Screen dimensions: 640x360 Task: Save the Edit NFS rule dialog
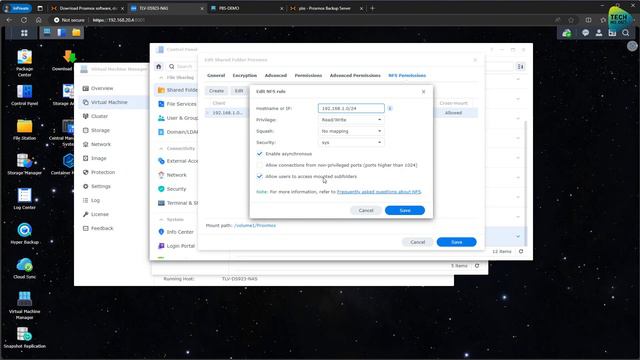405,211
